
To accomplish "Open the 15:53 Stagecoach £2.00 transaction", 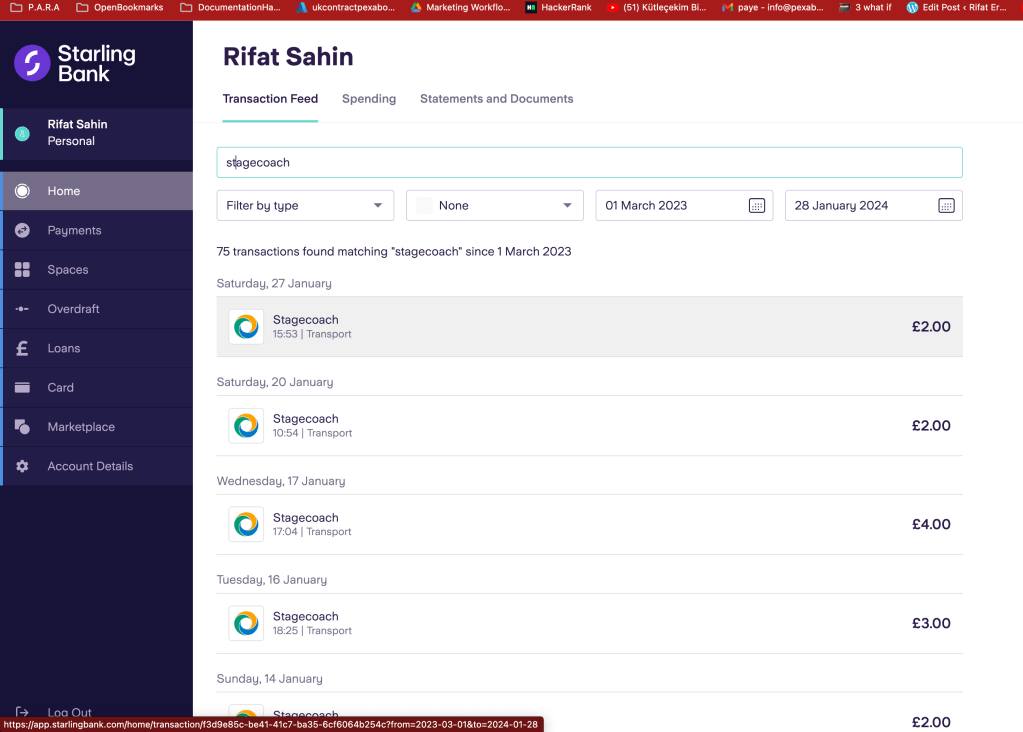I will [589, 326].
